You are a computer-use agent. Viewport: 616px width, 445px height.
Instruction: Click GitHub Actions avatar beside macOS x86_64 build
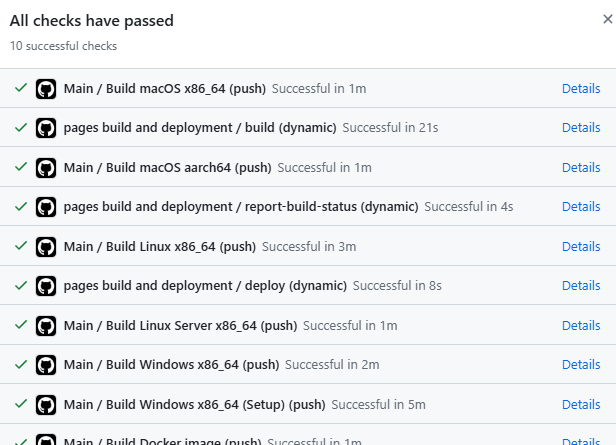(x=46, y=89)
